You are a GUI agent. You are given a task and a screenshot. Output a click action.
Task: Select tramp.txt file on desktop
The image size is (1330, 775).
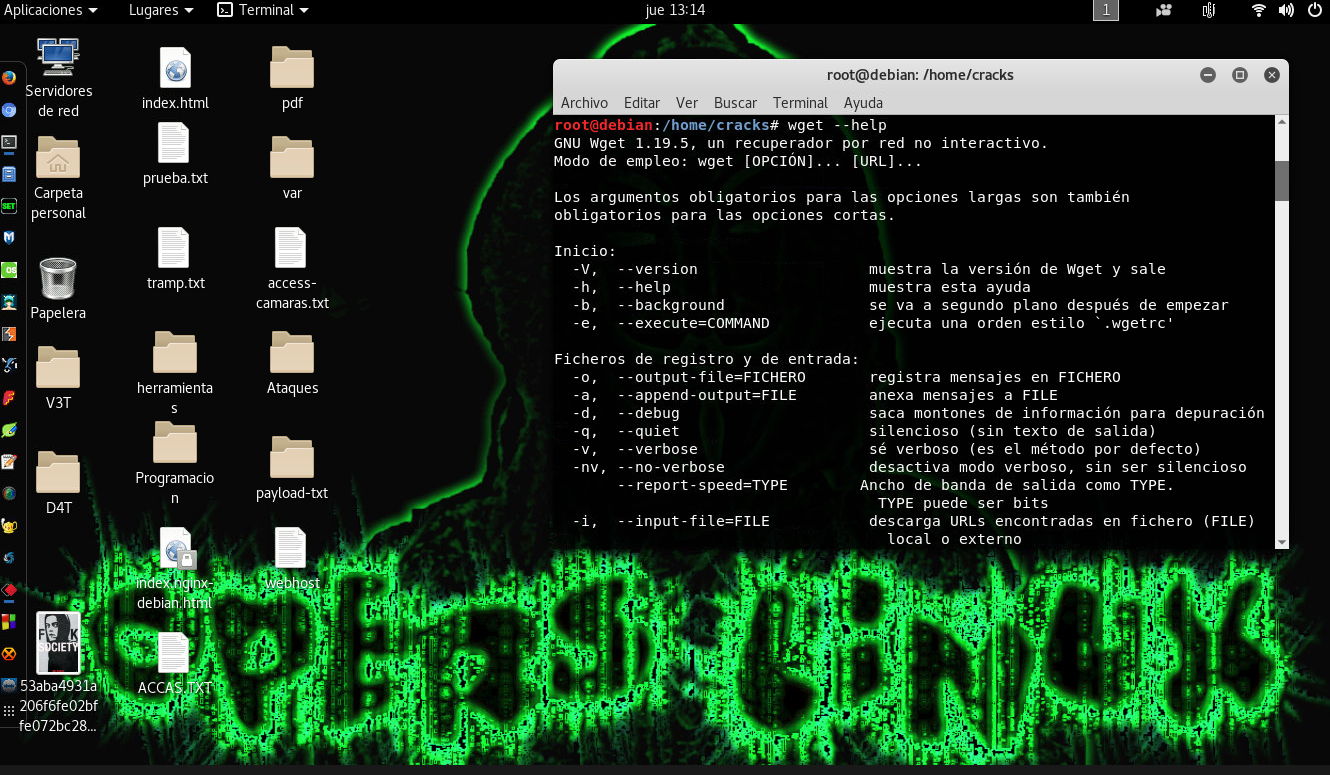(175, 259)
